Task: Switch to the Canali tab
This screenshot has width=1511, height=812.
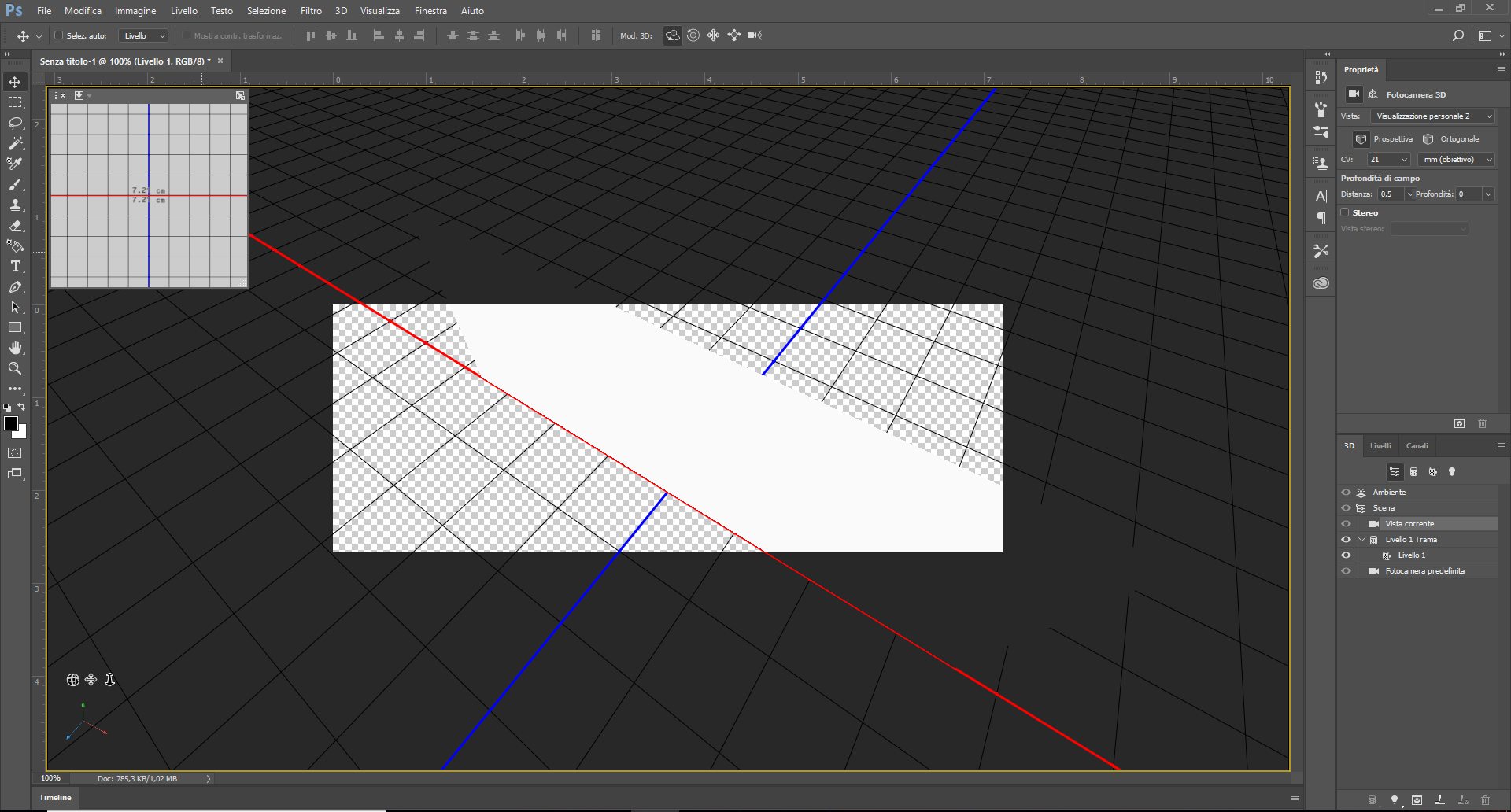Action: (x=1417, y=445)
